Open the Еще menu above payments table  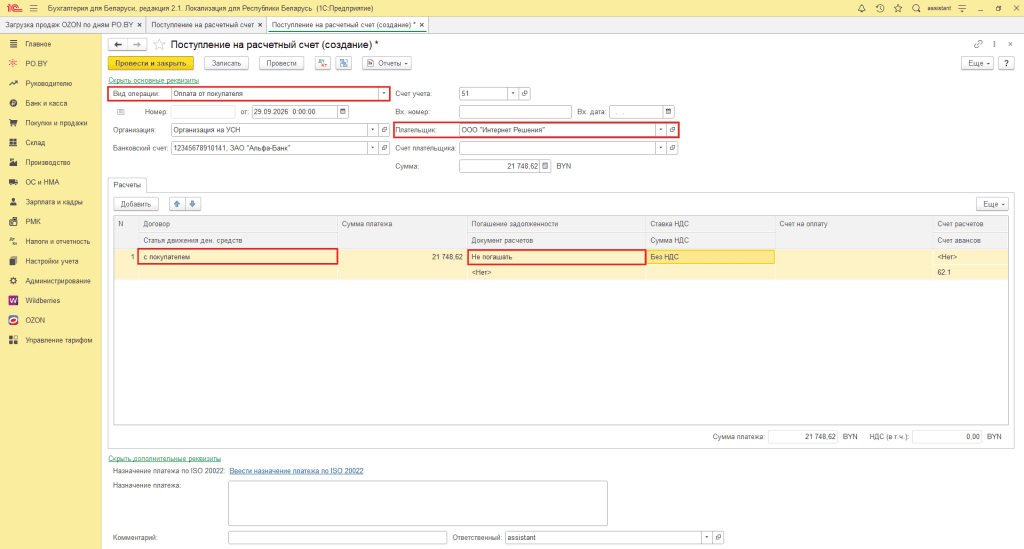[993, 204]
